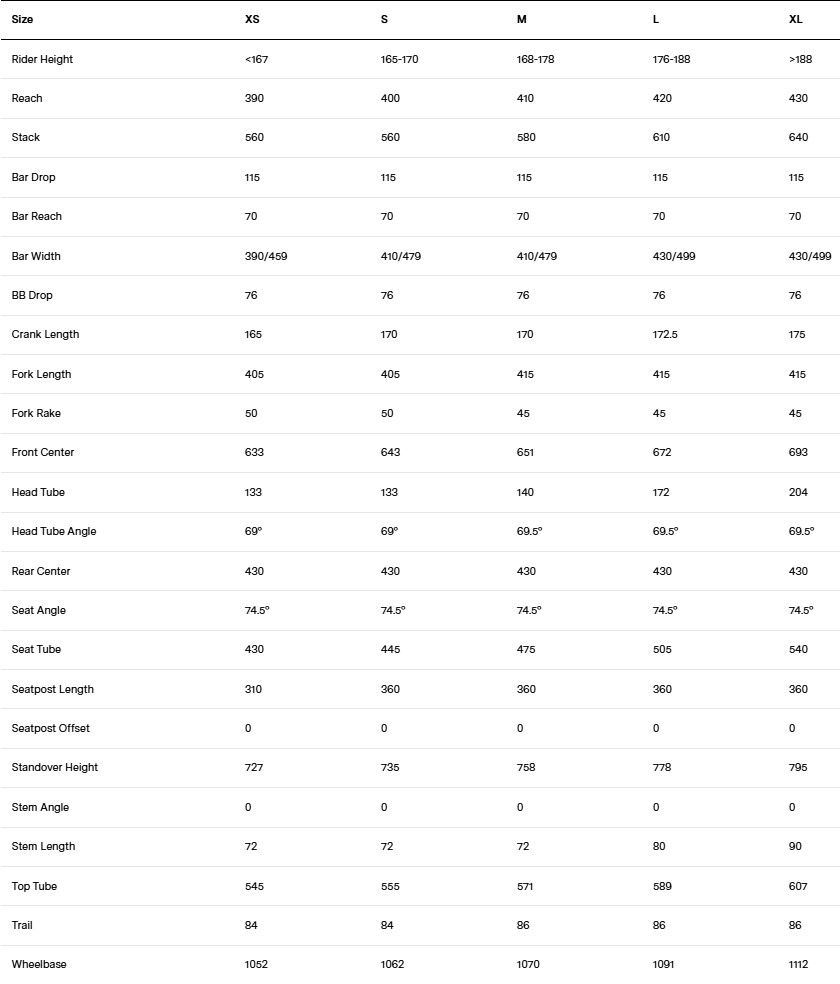This screenshot has width=840, height=984.
Task: Select the Reach value 410 for M
Action: click(525, 98)
